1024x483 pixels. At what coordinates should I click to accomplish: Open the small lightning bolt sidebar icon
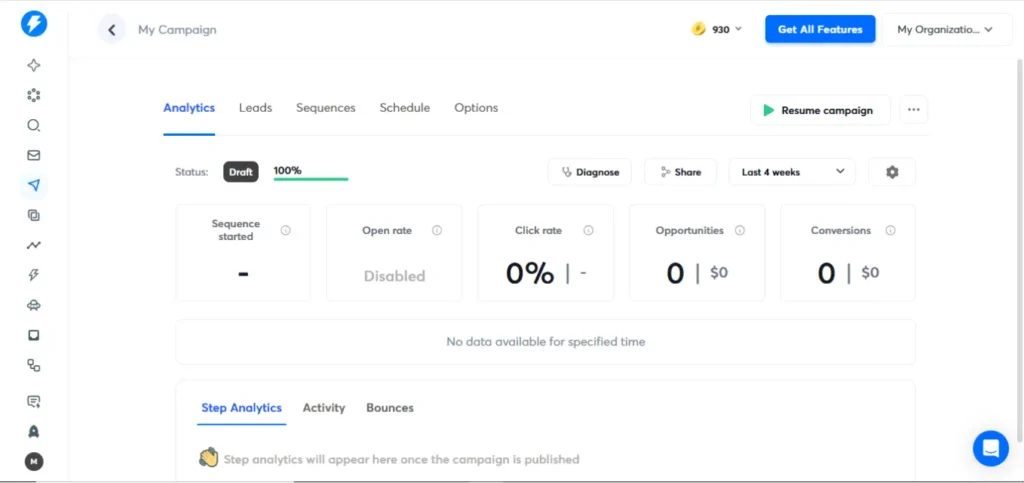click(34, 275)
